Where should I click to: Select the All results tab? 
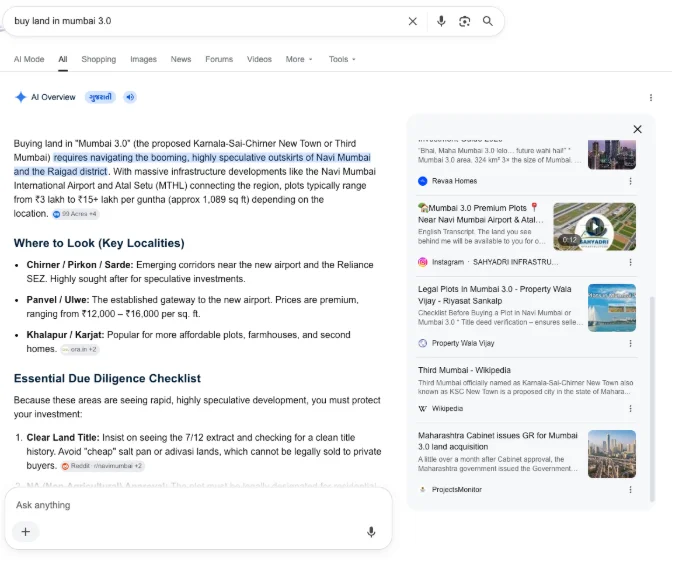(x=63, y=59)
